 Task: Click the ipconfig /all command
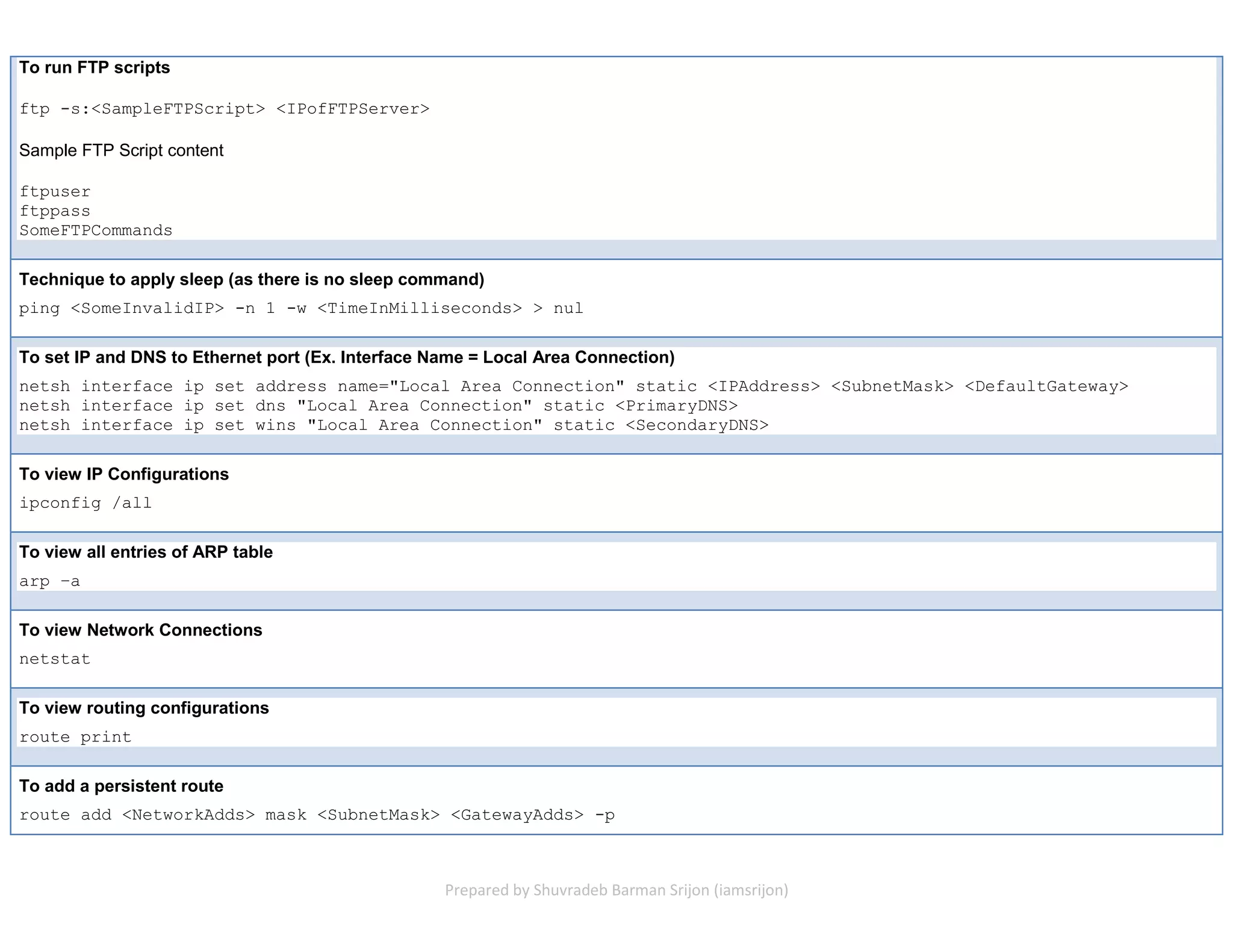click(x=85, y=503)
